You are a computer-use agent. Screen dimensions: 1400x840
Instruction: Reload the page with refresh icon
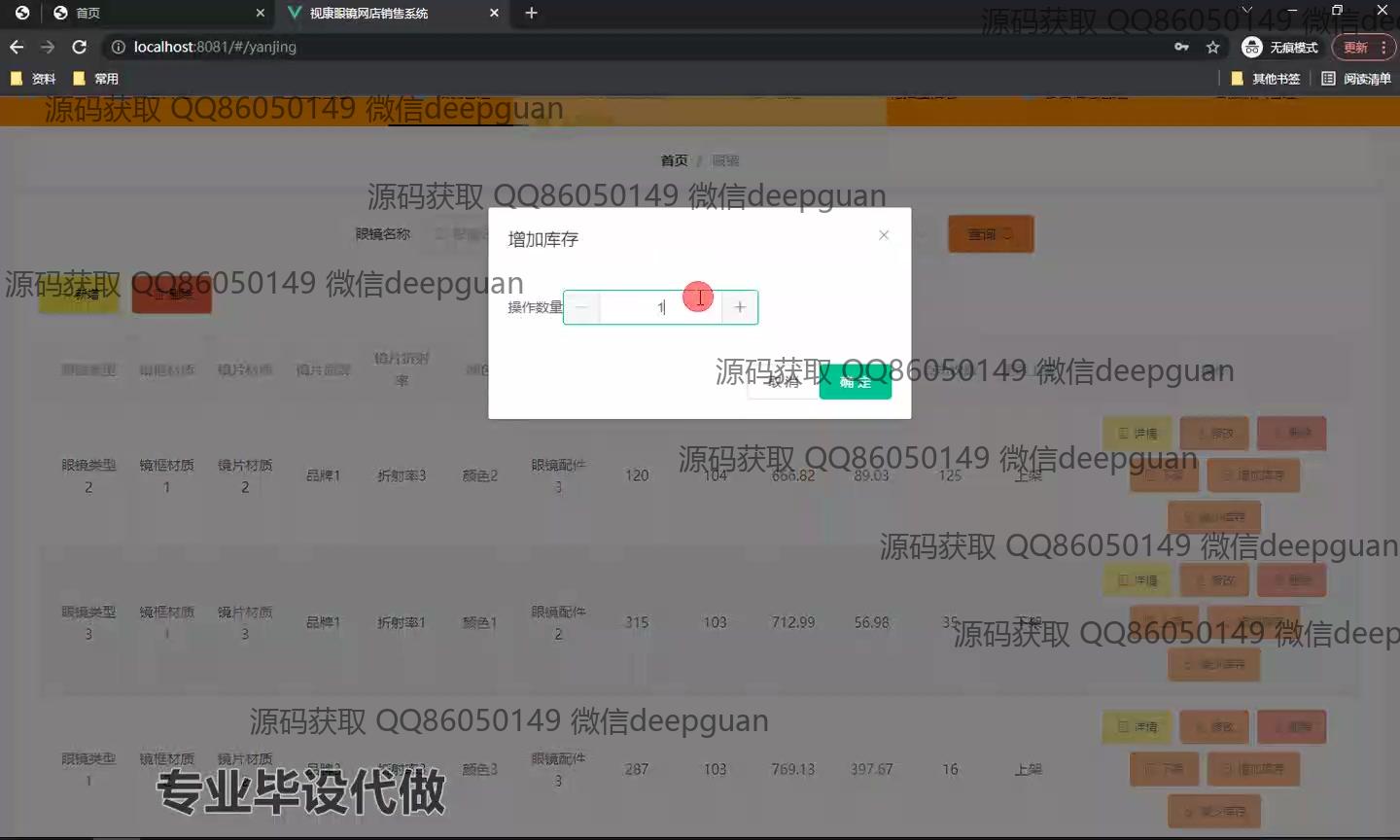point(80,47)
